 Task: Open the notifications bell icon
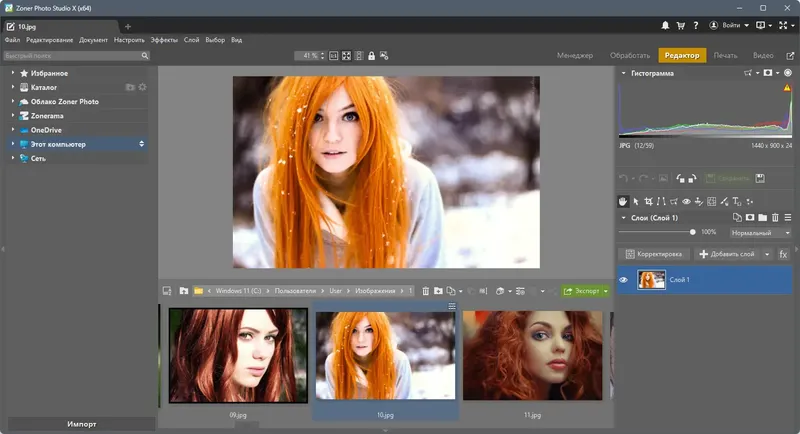(x=666, y=23)
